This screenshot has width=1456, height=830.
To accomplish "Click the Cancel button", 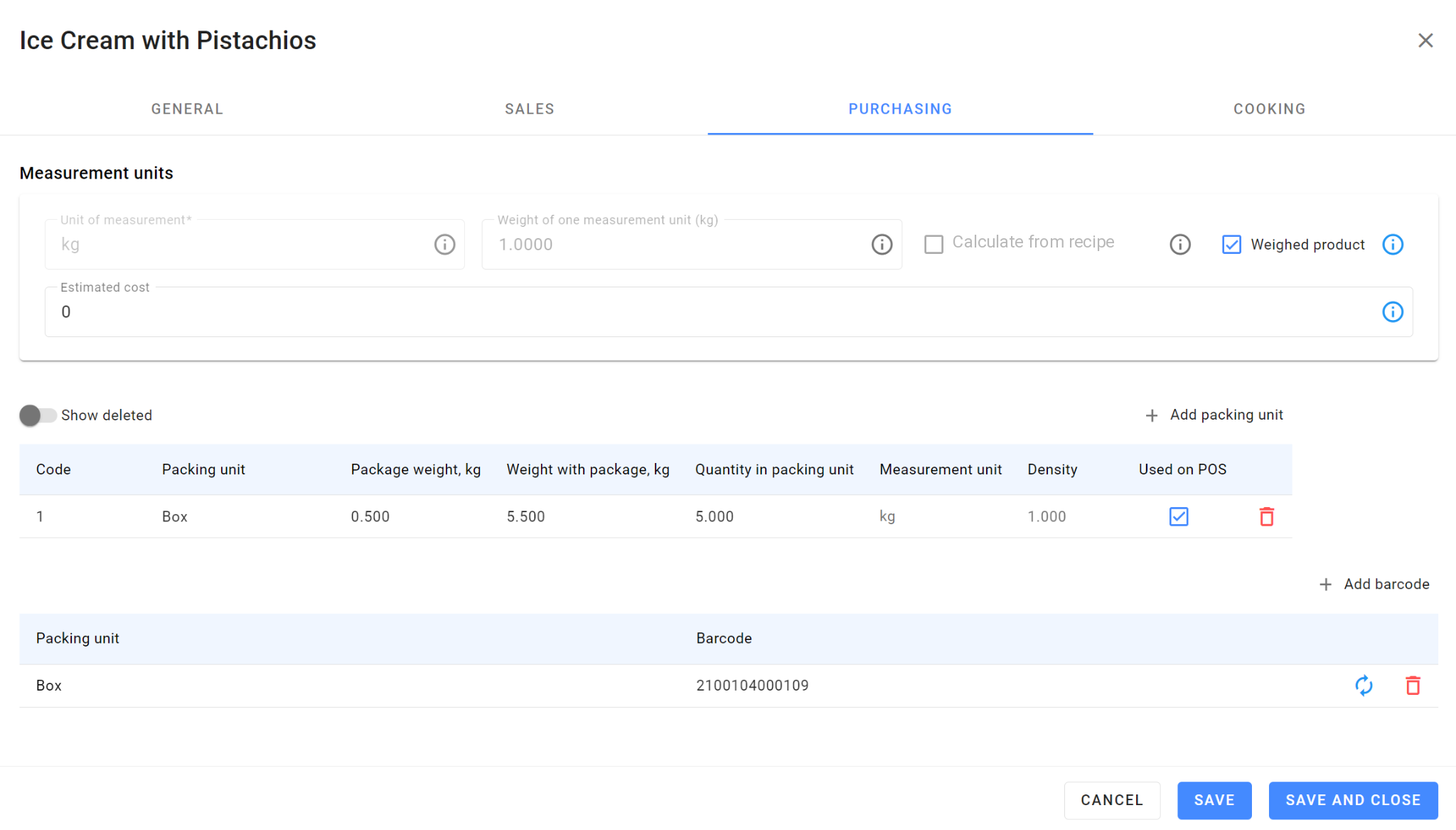I will coord(1112,800).
